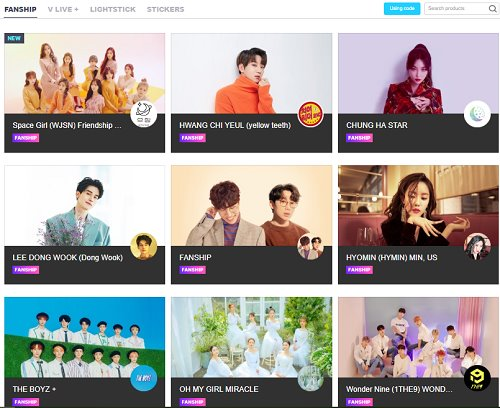Switch to the V LIVE + tab

(x=63, y=9)
